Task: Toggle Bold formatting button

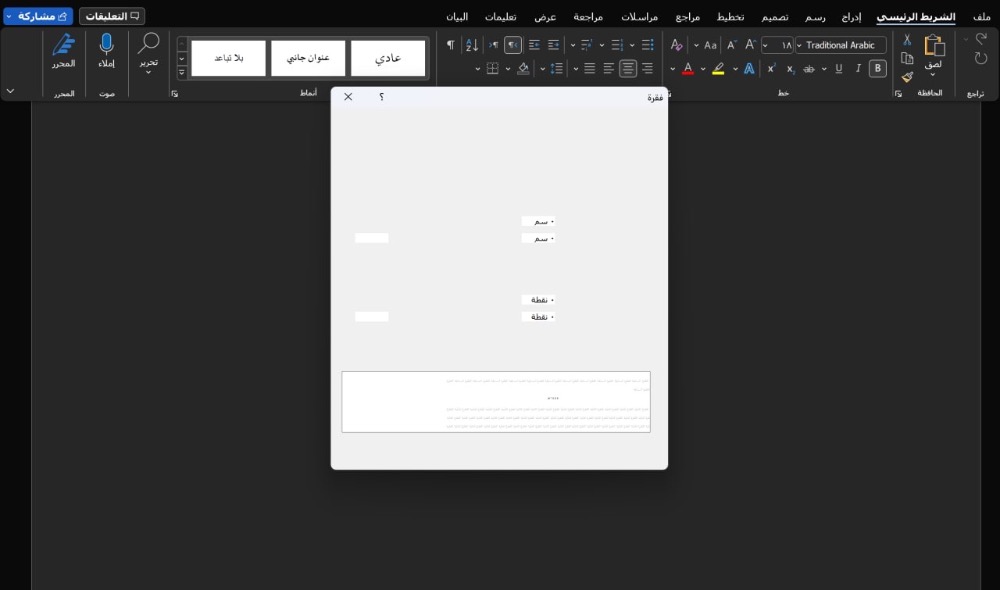Action: click(877, 69)
